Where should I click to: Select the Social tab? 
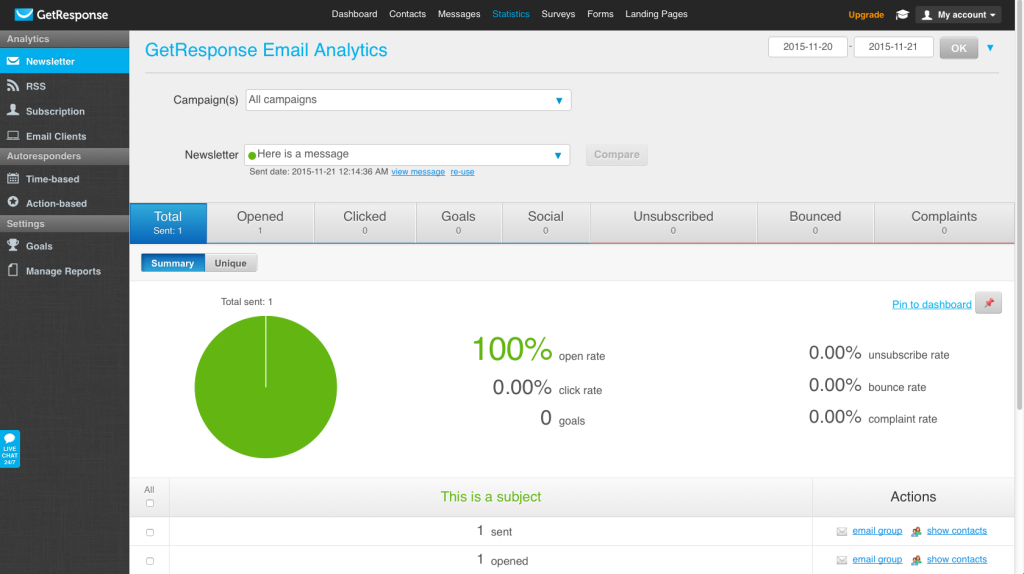tap(545, 223)
